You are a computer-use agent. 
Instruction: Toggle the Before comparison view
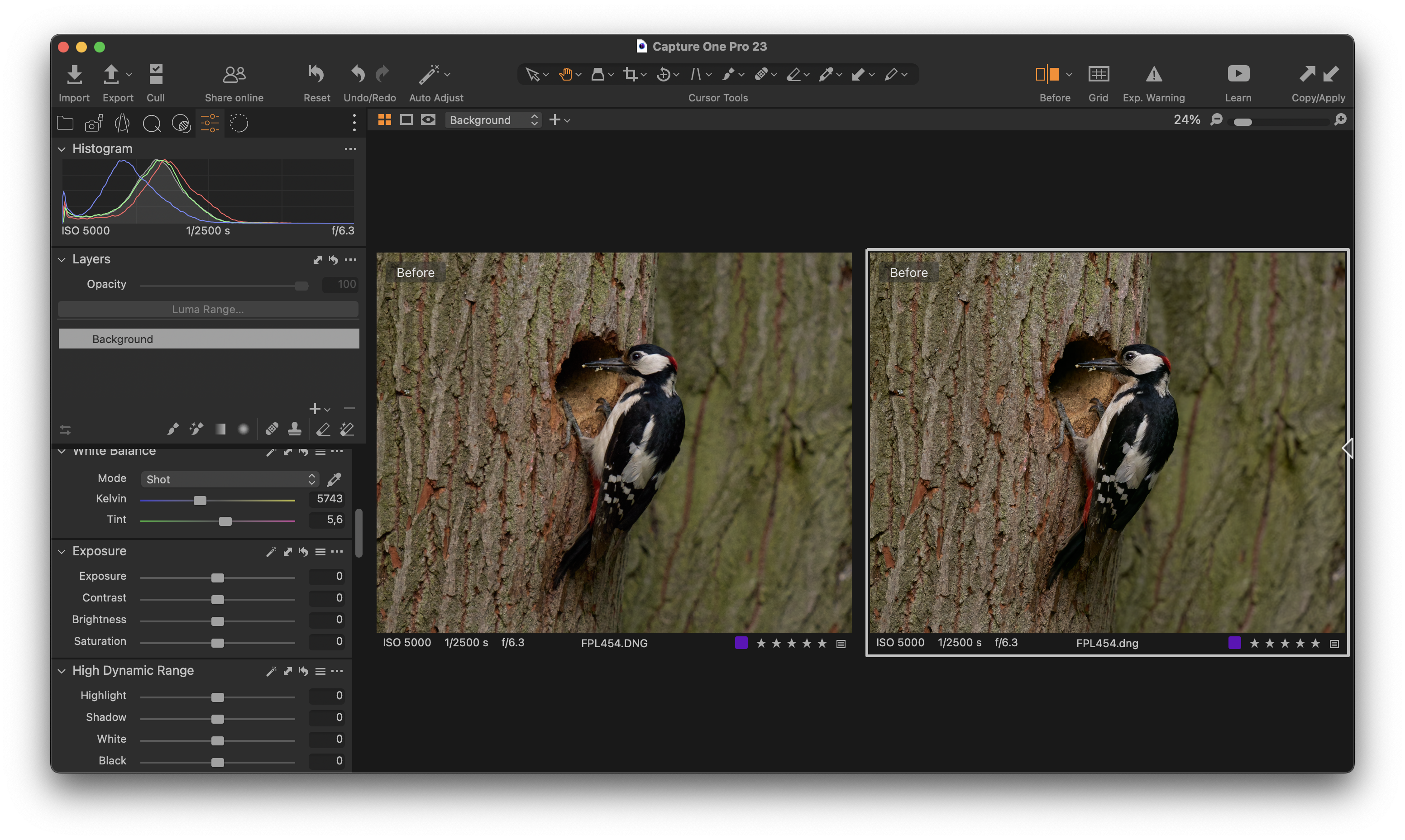[1047, 74]
